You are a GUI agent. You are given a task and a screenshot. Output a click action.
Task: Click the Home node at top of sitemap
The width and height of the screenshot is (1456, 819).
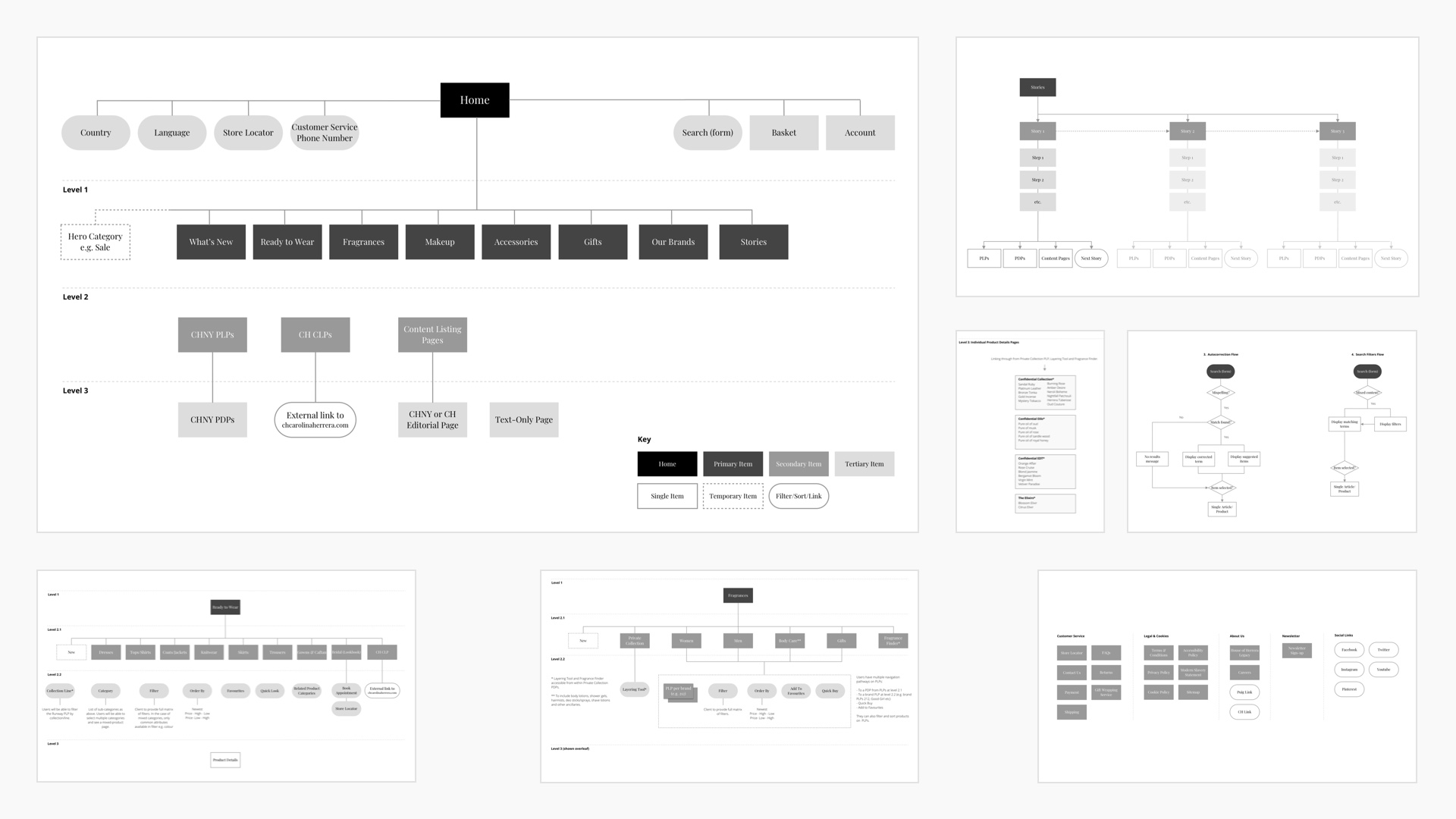tap(473, 100)
